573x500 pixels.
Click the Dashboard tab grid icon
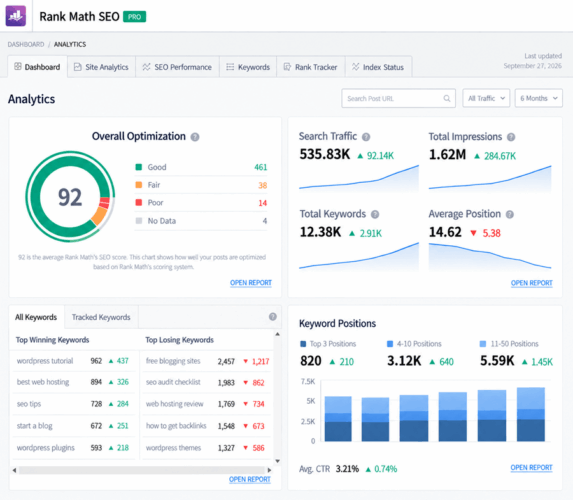click(18, 66)
